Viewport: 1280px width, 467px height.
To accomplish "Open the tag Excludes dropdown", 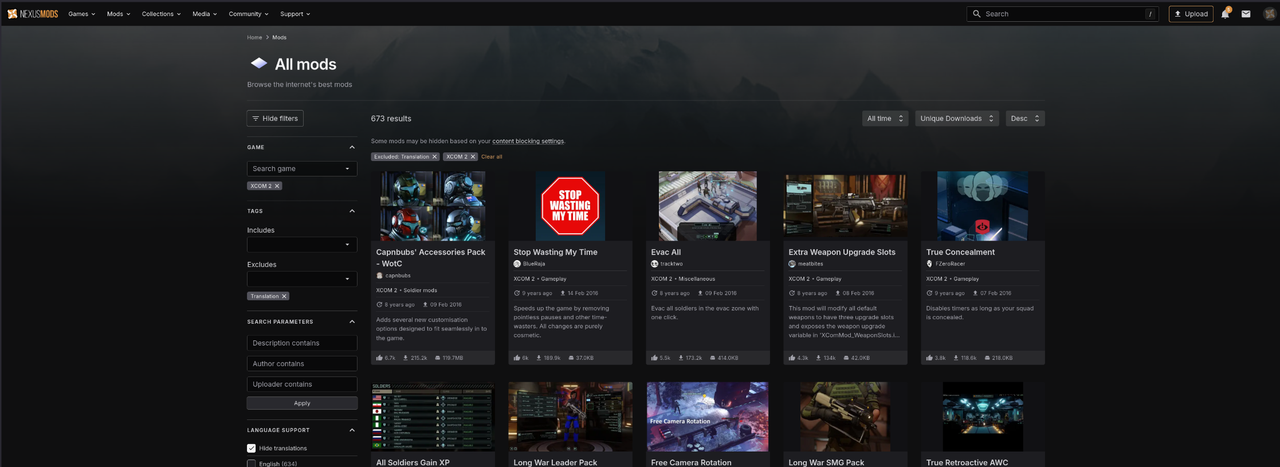I will [302, 279].
